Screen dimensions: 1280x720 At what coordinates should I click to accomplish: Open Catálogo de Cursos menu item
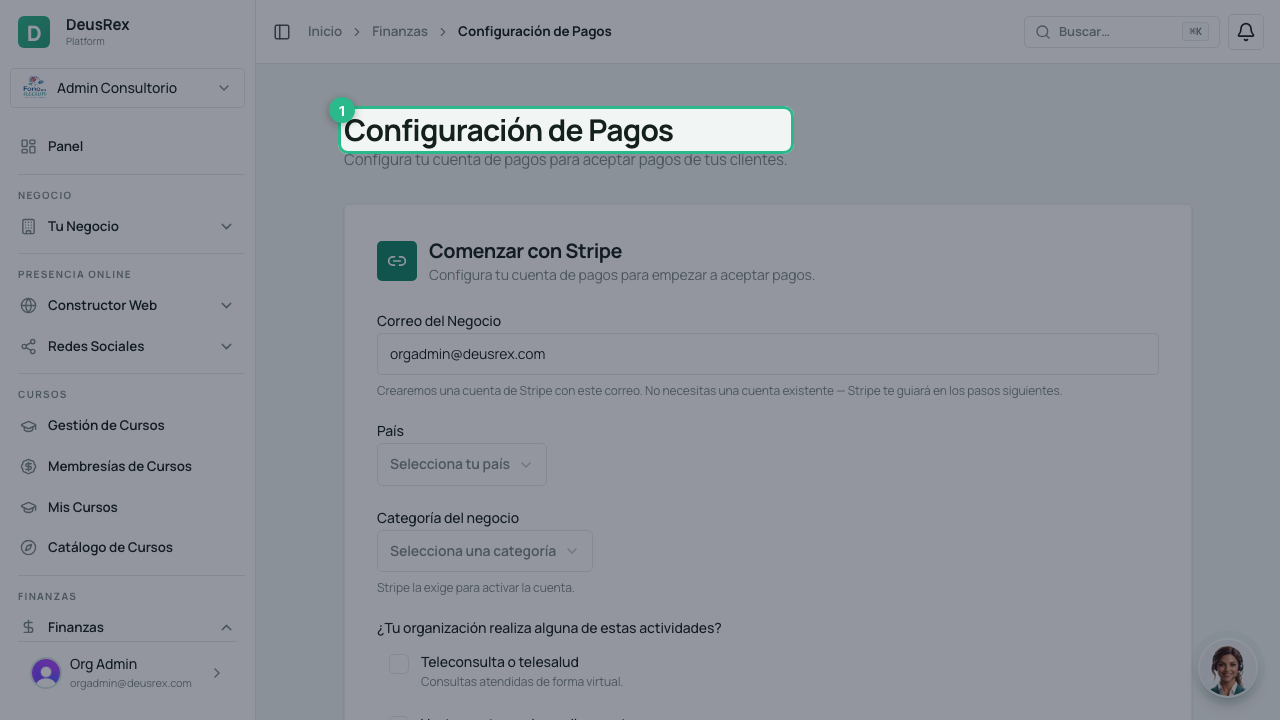[x=127, y=547]
